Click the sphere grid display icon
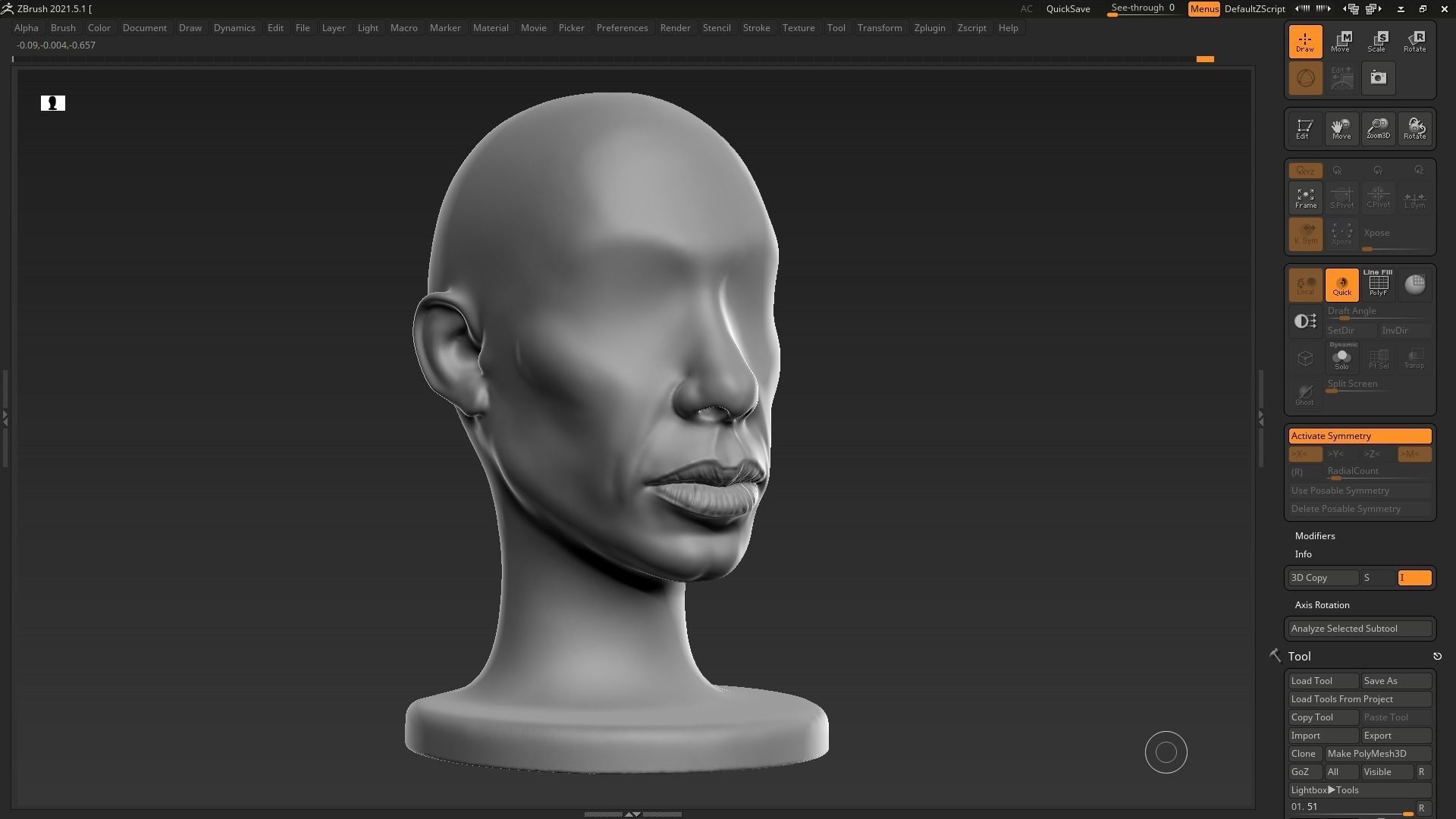1456x819 pixels. click(x=1414, y=284)
